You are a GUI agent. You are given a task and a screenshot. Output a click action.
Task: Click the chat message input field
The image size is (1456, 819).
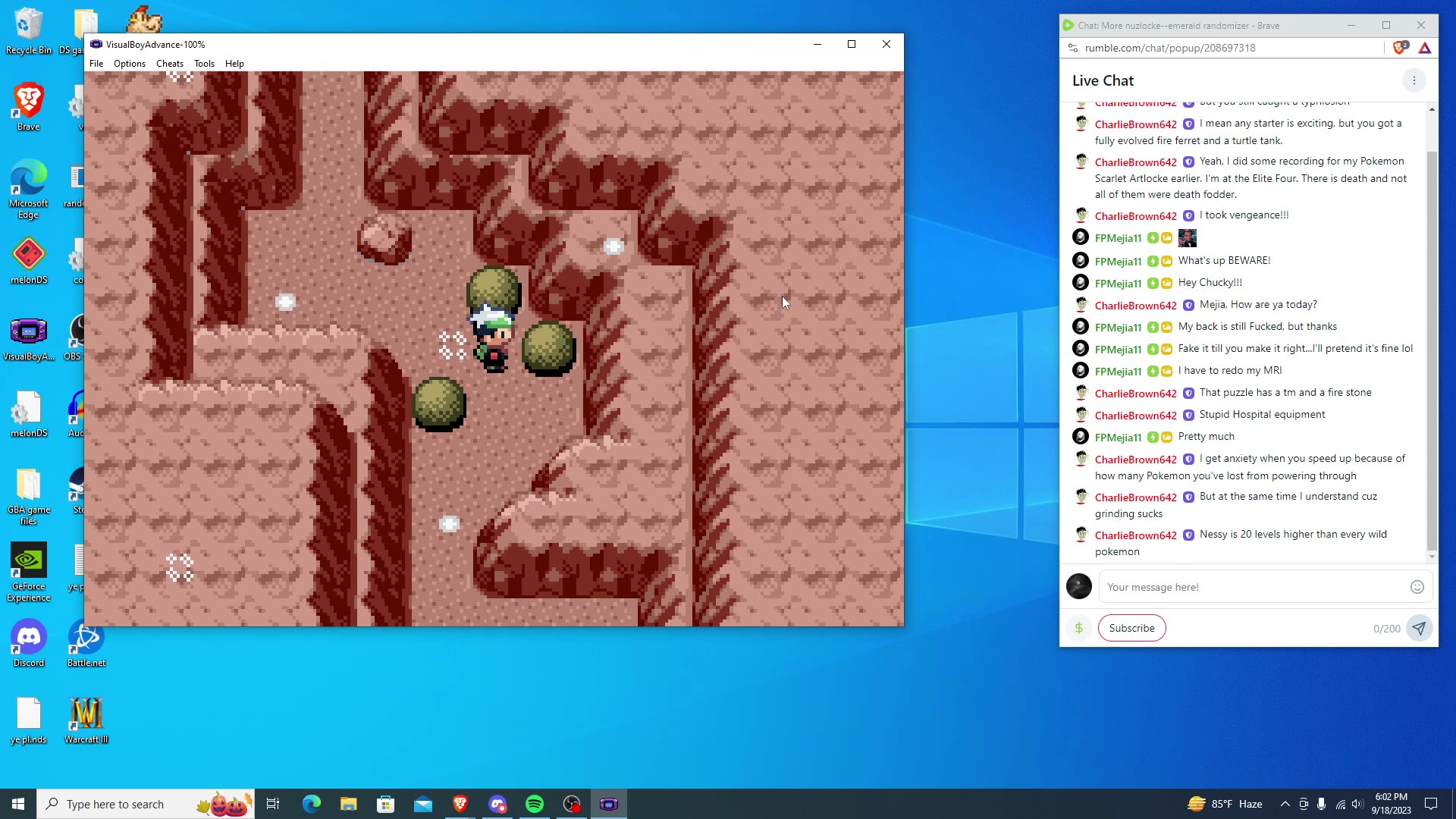point(1251,587)
